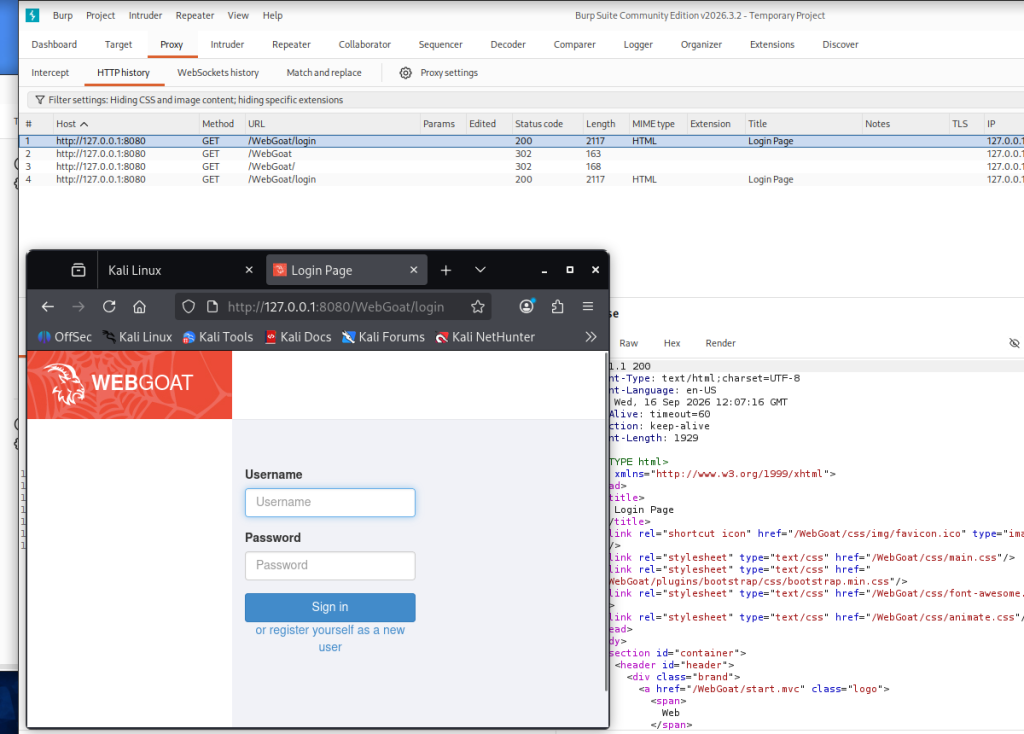1024x734 pixels.
Task: Select history row 4 /WebGoat/login
Action: (521, 179)
